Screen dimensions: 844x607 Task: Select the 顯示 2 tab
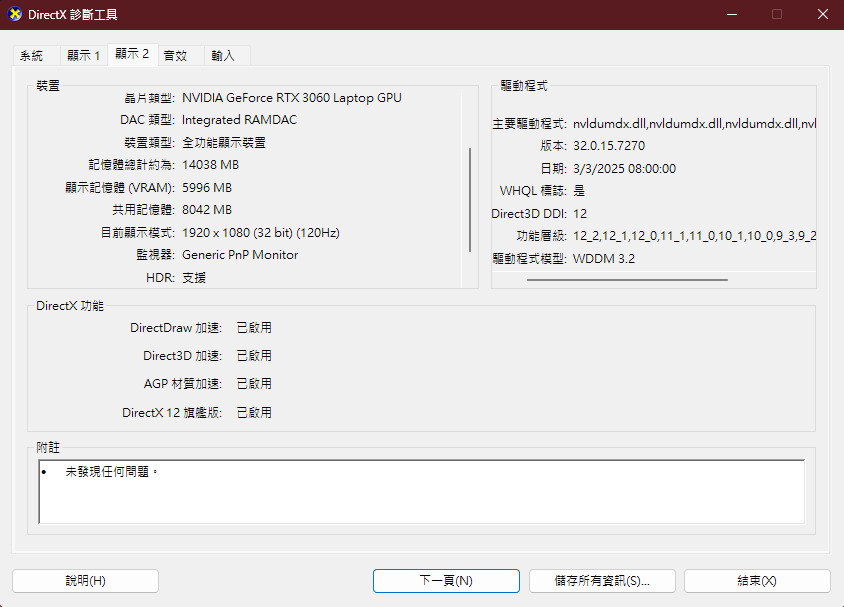132,54
